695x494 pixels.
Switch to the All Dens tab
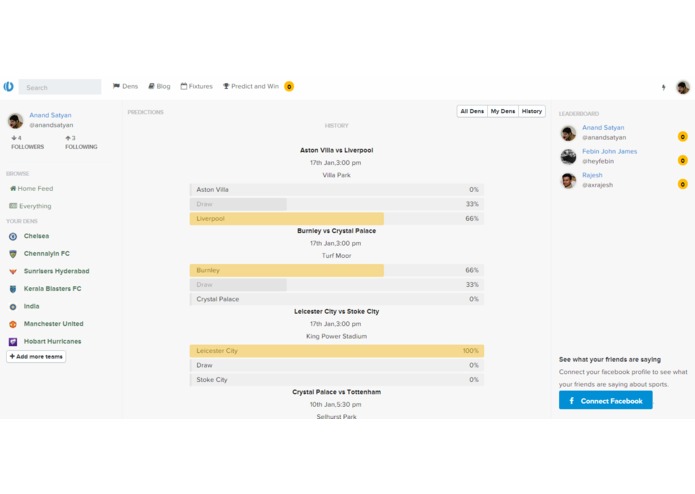[472, 111]
